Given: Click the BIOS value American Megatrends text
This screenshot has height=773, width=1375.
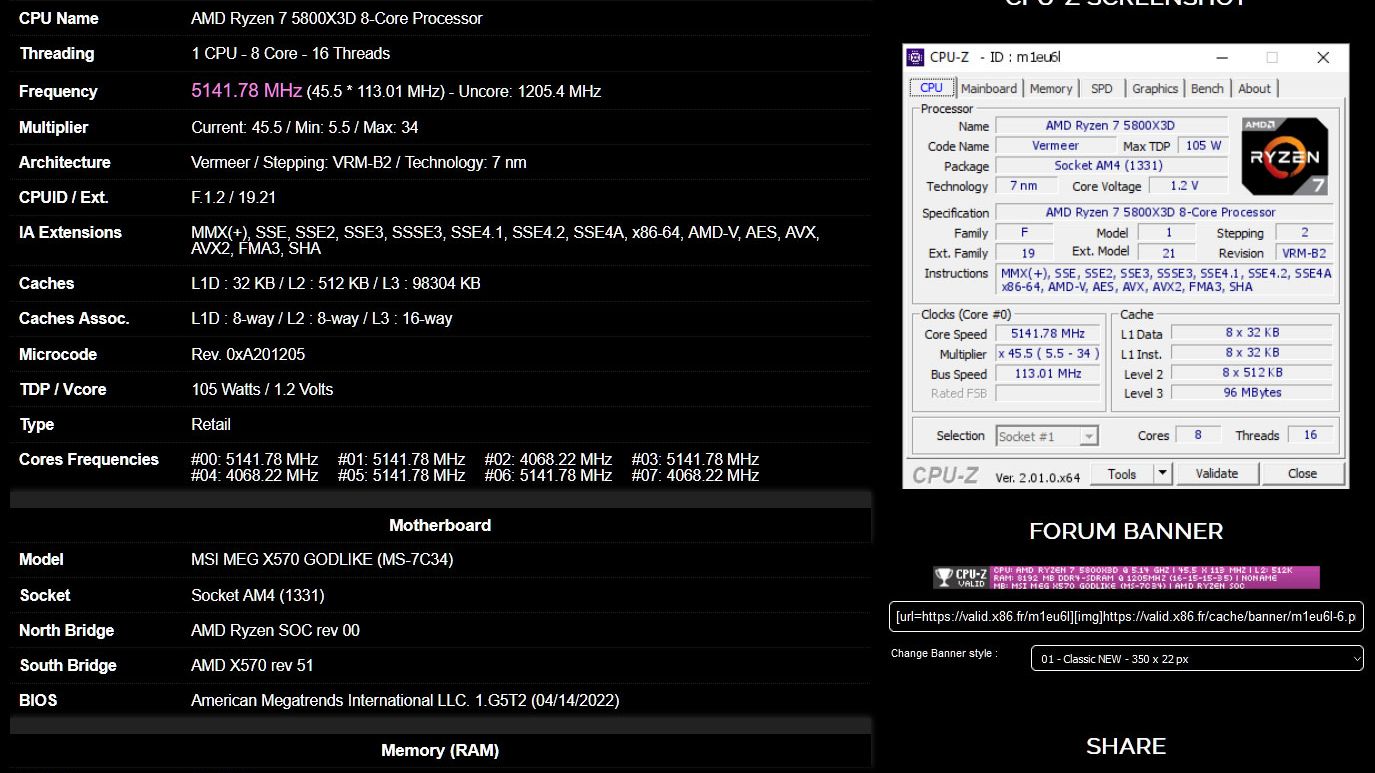Looking at the screenshot, I should pos(405,701).
